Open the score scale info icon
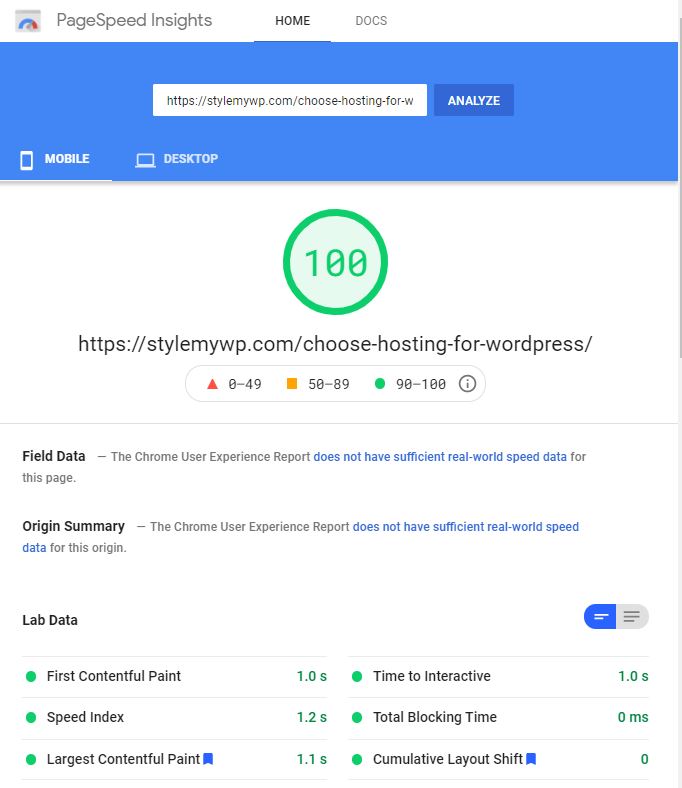Screen dimensions: 682x788 467,384
